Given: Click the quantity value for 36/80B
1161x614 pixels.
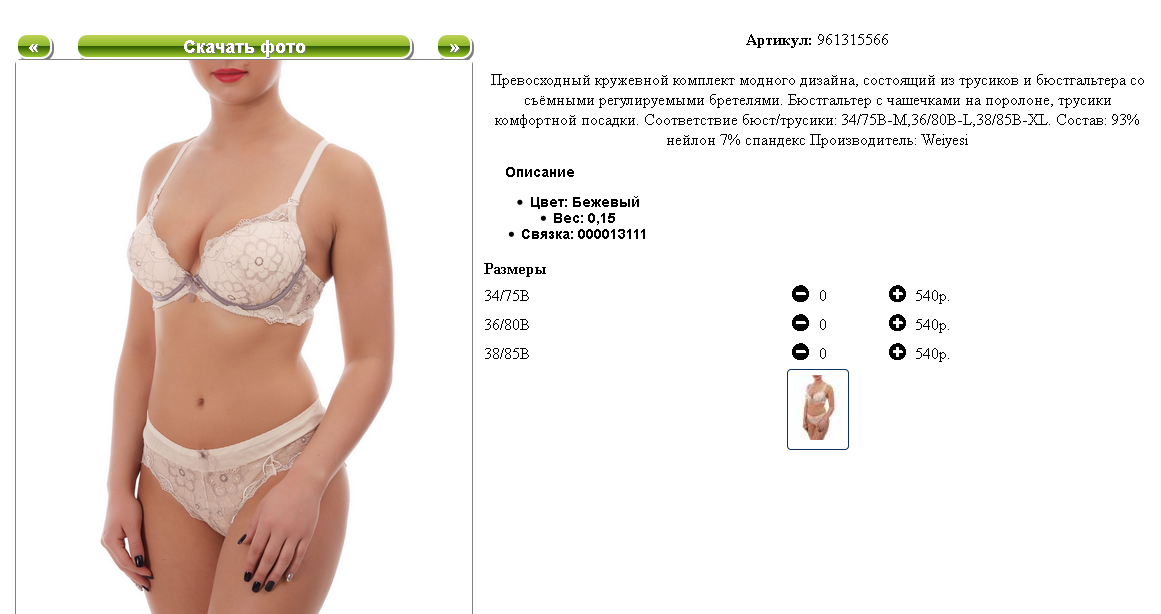Looking at the screenshot, I should coord(823,325).
